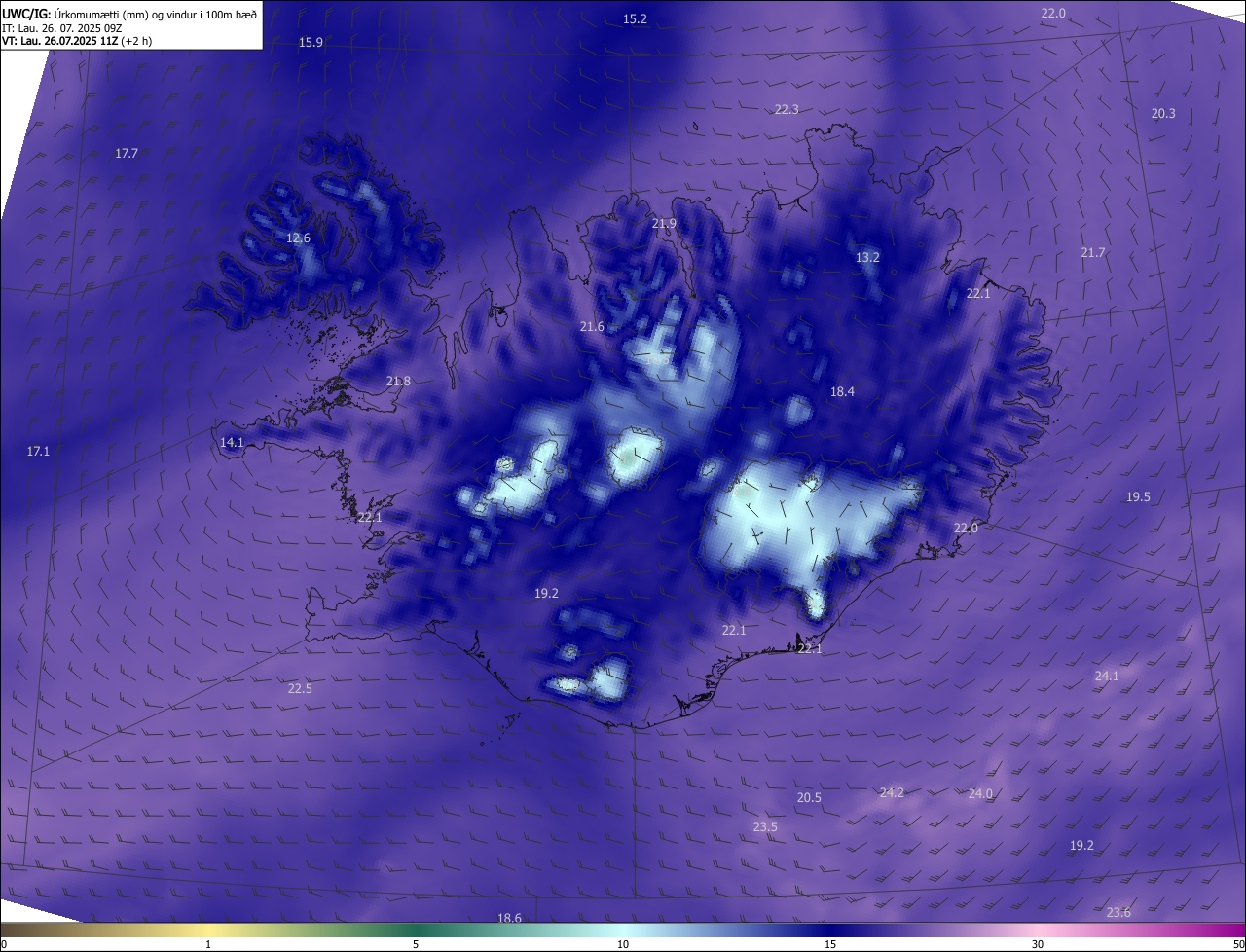Click the colorbar tick label 50
1246x952 pixels.
click(x=1238, y=944)
